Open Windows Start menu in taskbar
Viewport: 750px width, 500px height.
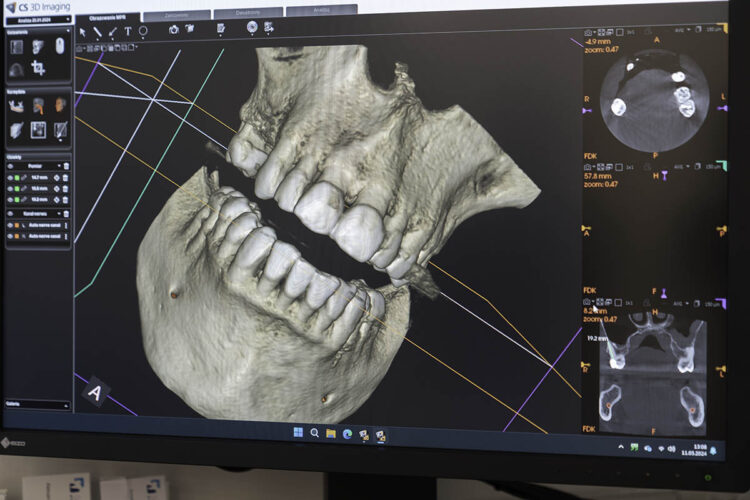click(x=297, y=433)
